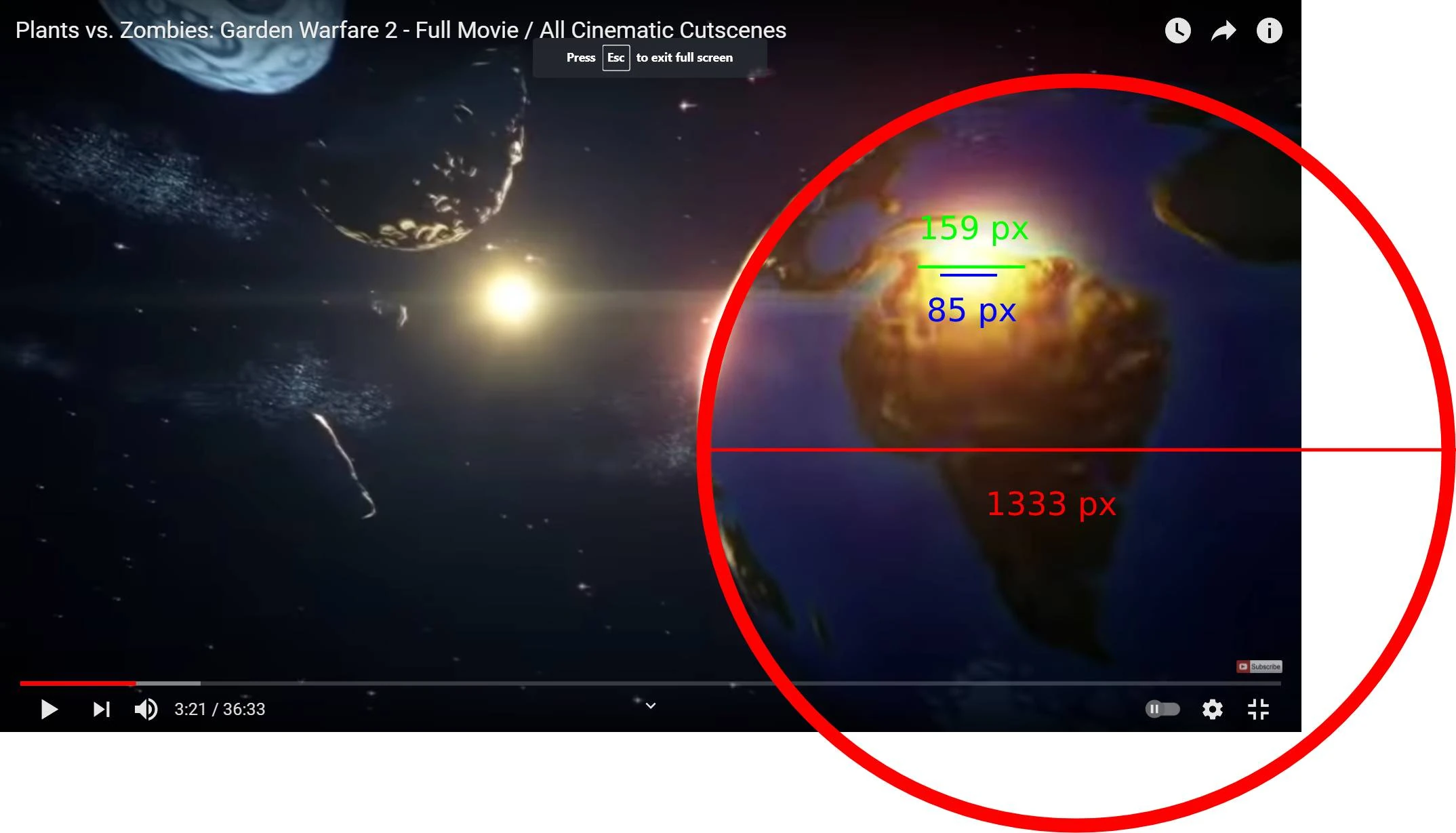Toggle the Autoplay switch
1456x833 pixels.
(x=1162, y=709)
